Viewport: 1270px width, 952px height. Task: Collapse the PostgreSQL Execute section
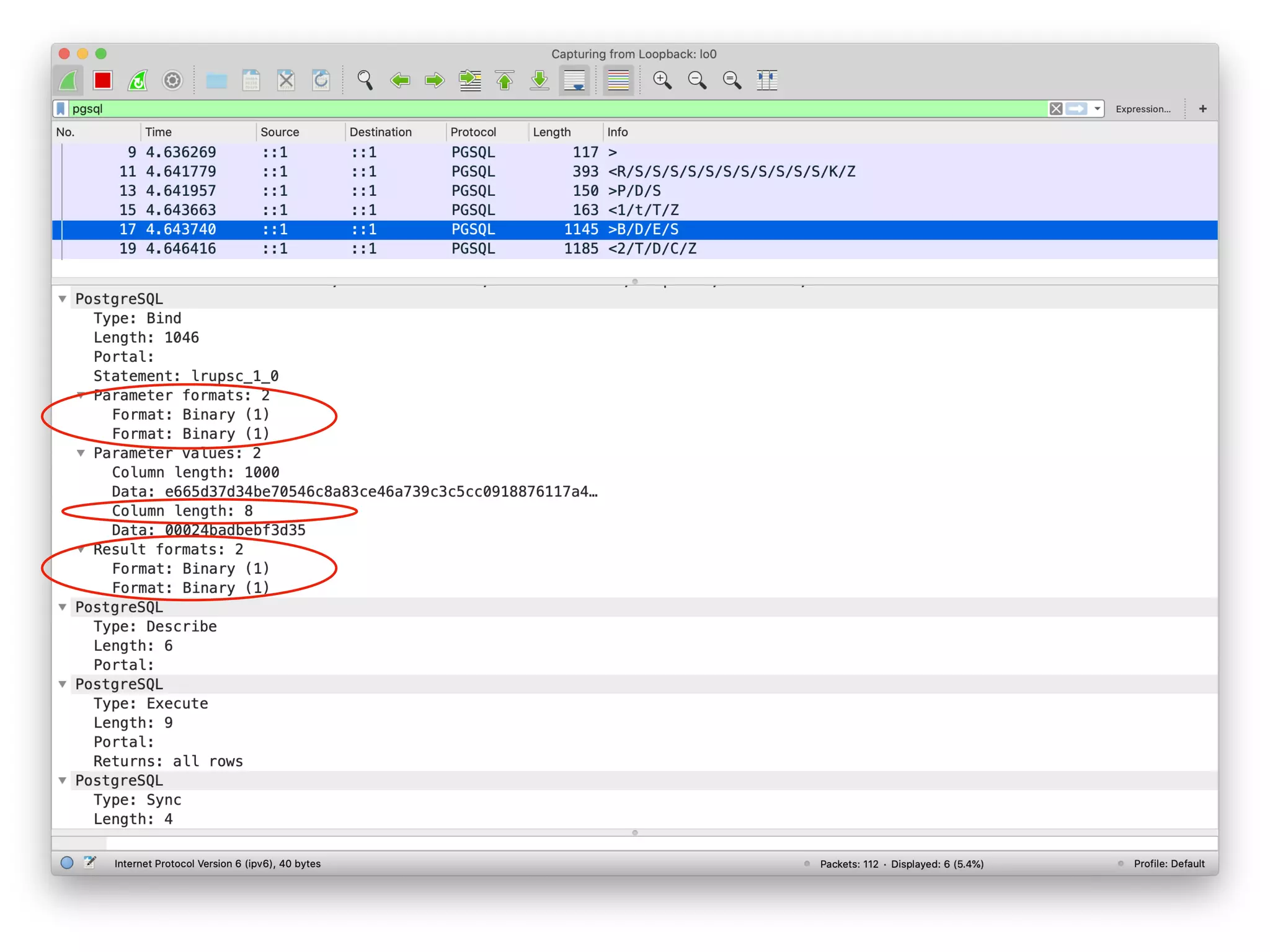click(x=63, y=684)
